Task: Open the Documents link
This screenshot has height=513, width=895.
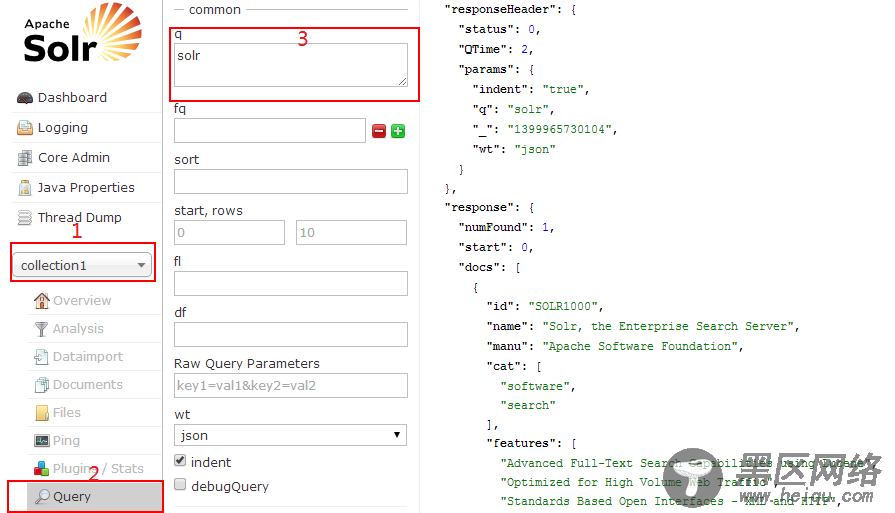Action: tap(88, 385)
